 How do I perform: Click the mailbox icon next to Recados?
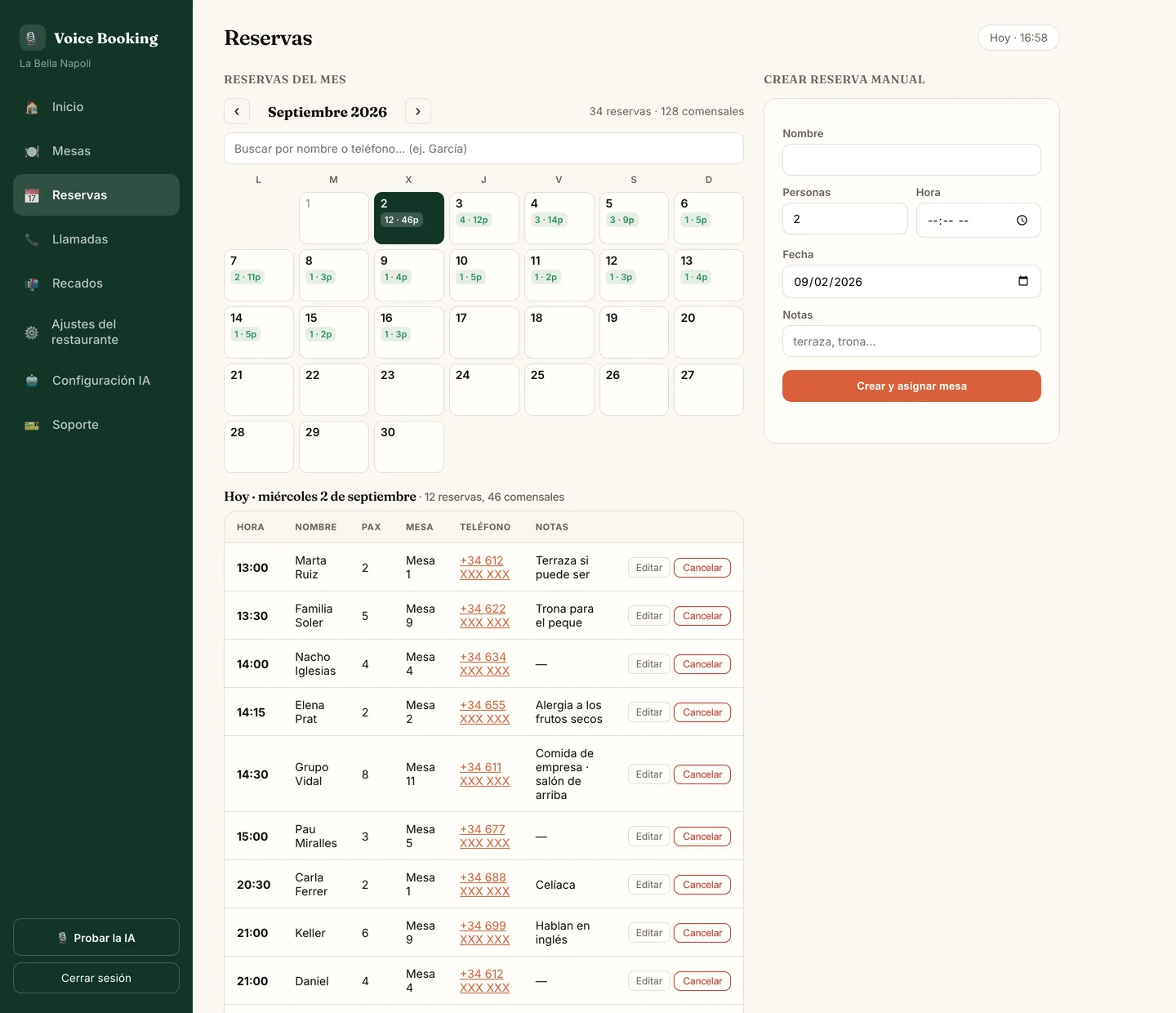(32, 283)
